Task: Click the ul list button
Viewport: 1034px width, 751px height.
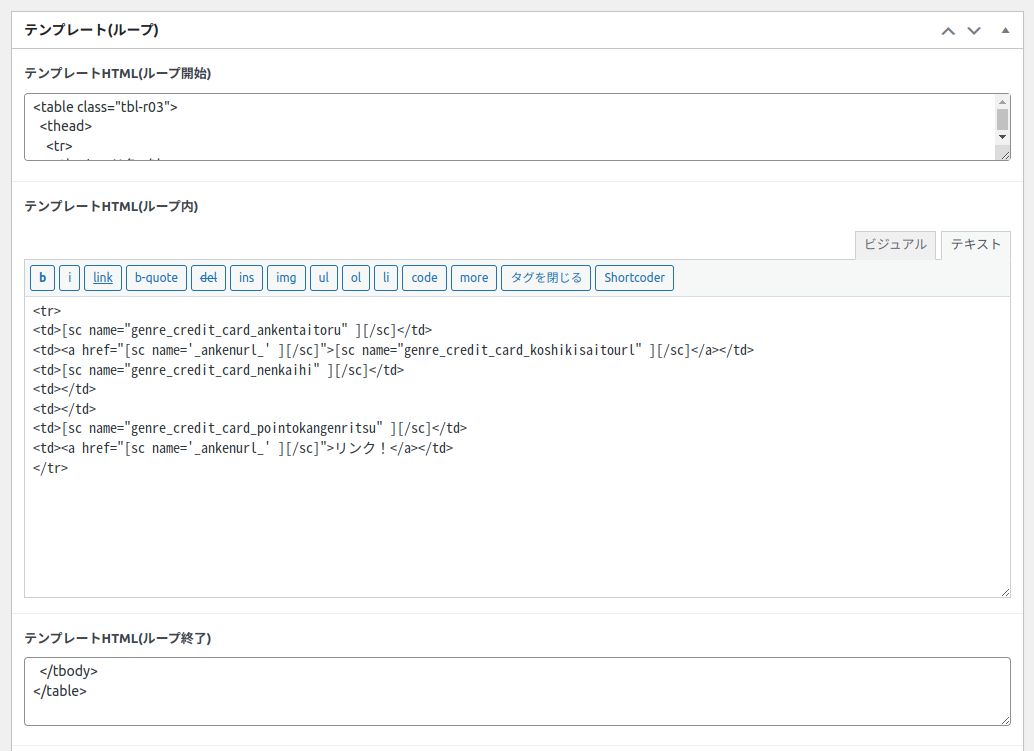Action: [x=323, y=278]
